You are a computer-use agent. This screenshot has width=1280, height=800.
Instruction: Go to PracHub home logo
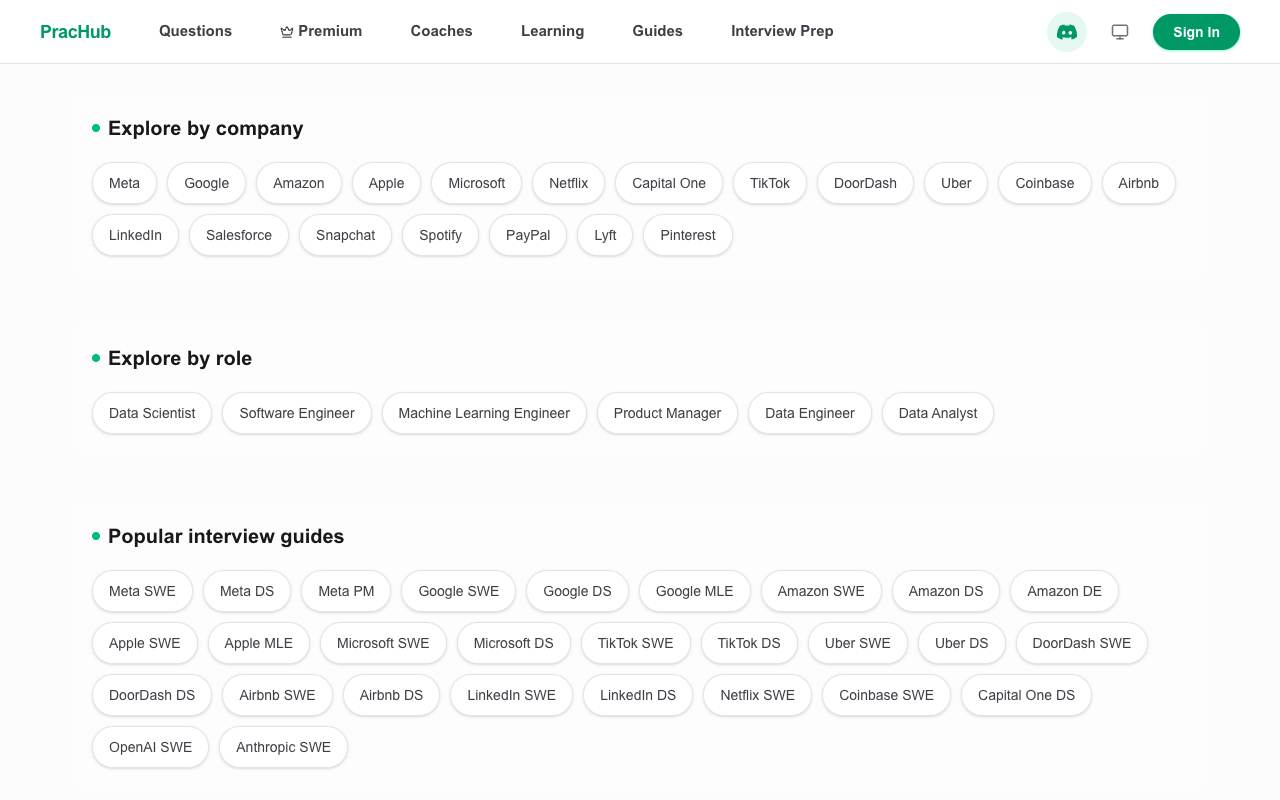(x=75, y=32)
